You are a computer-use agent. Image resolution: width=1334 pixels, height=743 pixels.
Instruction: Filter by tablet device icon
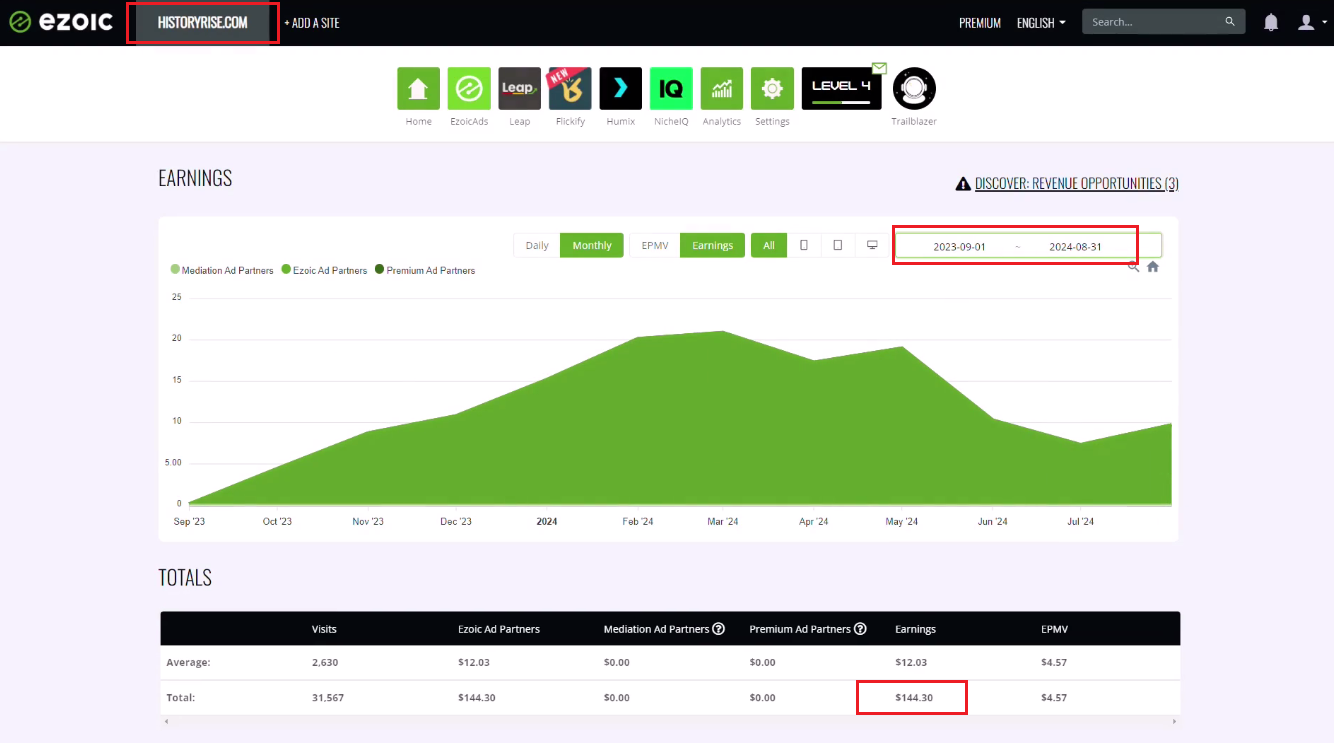coord(838,245)
